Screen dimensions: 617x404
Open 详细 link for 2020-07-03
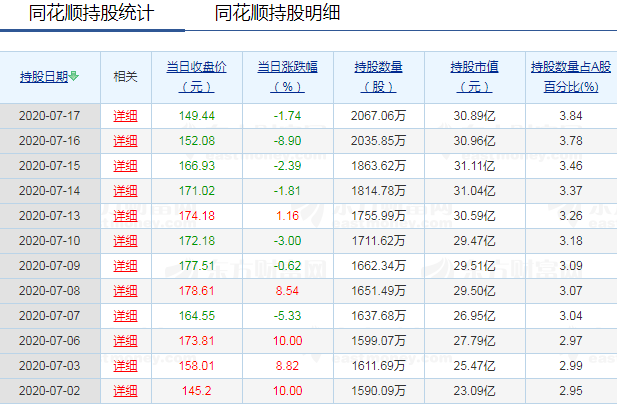point(125,366)
